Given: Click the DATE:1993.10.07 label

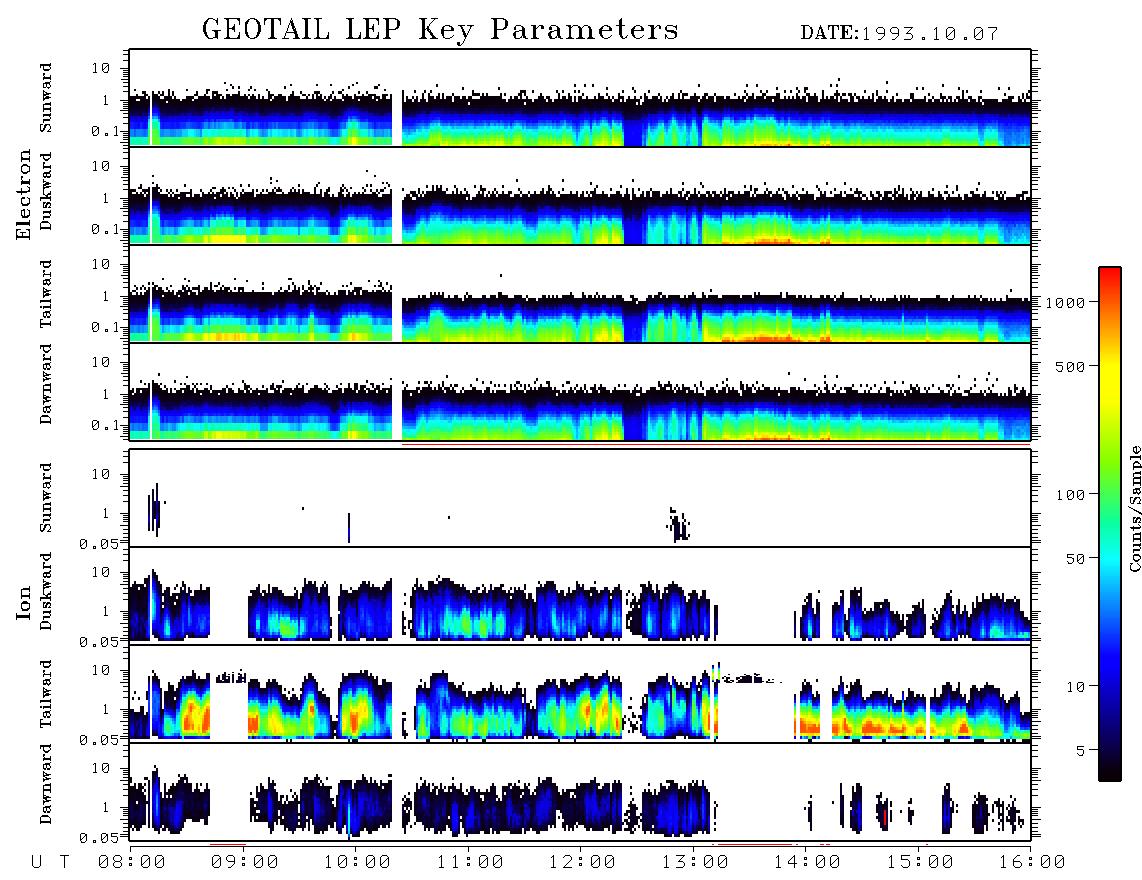Looking at the screenshot, I should tap(899, 34).
